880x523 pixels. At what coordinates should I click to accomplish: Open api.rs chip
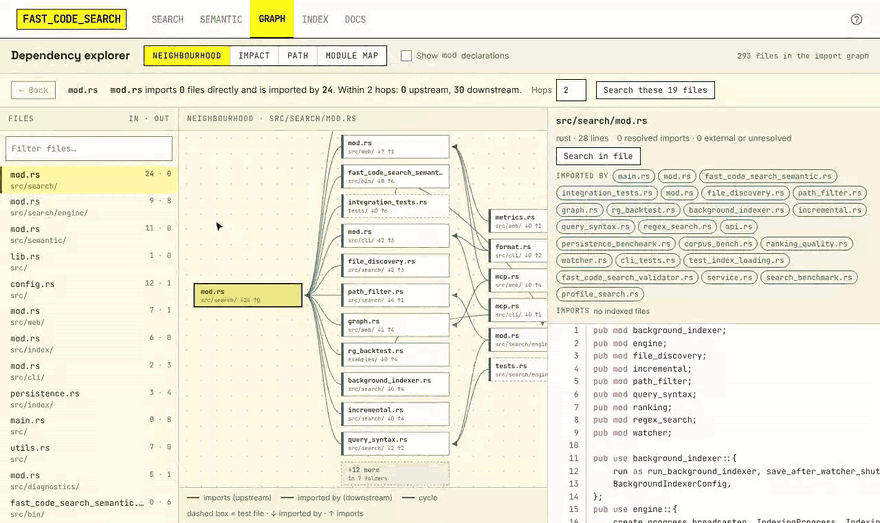pos(738,227)
